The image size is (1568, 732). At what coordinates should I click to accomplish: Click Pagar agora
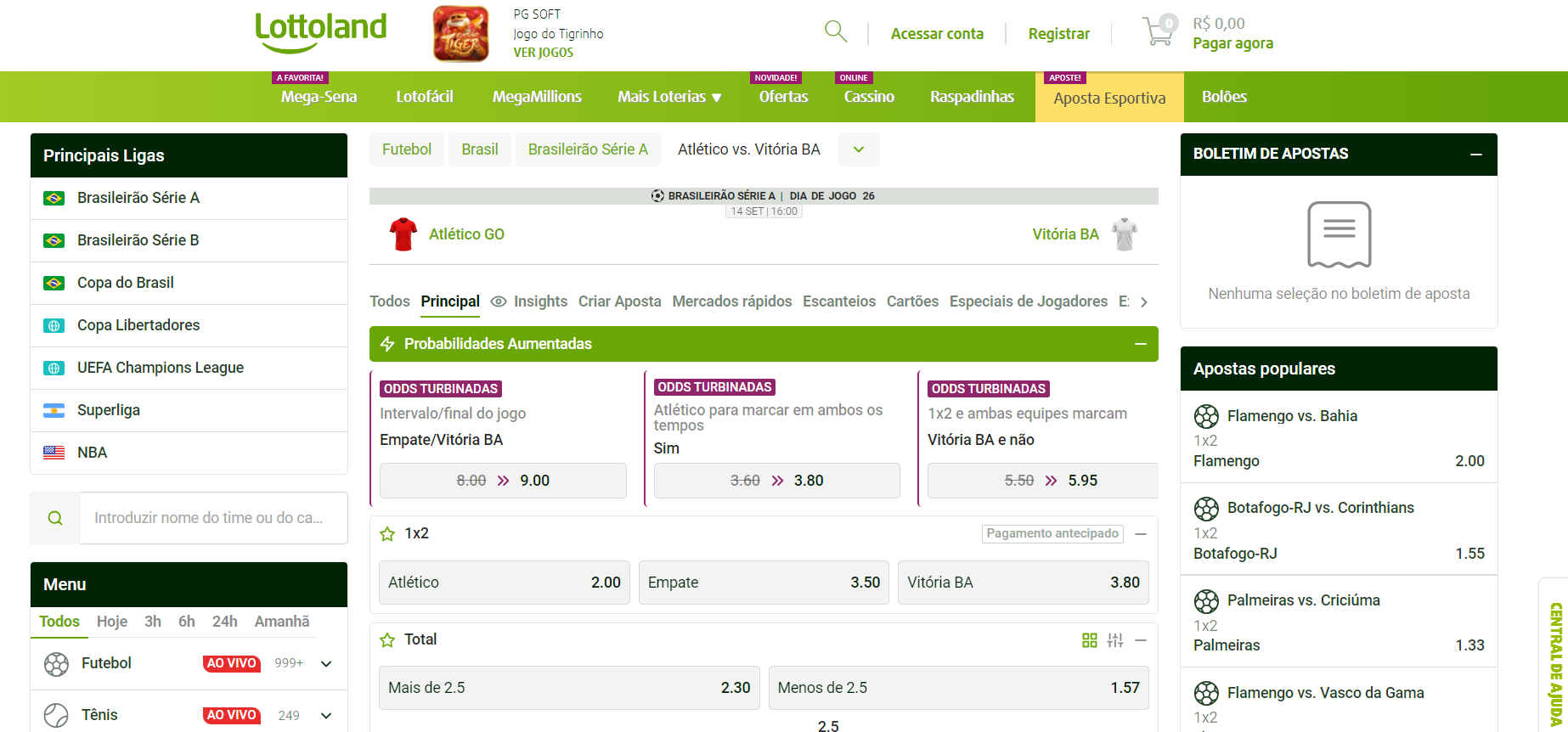pyautogui.click(x=1232, y=43)
